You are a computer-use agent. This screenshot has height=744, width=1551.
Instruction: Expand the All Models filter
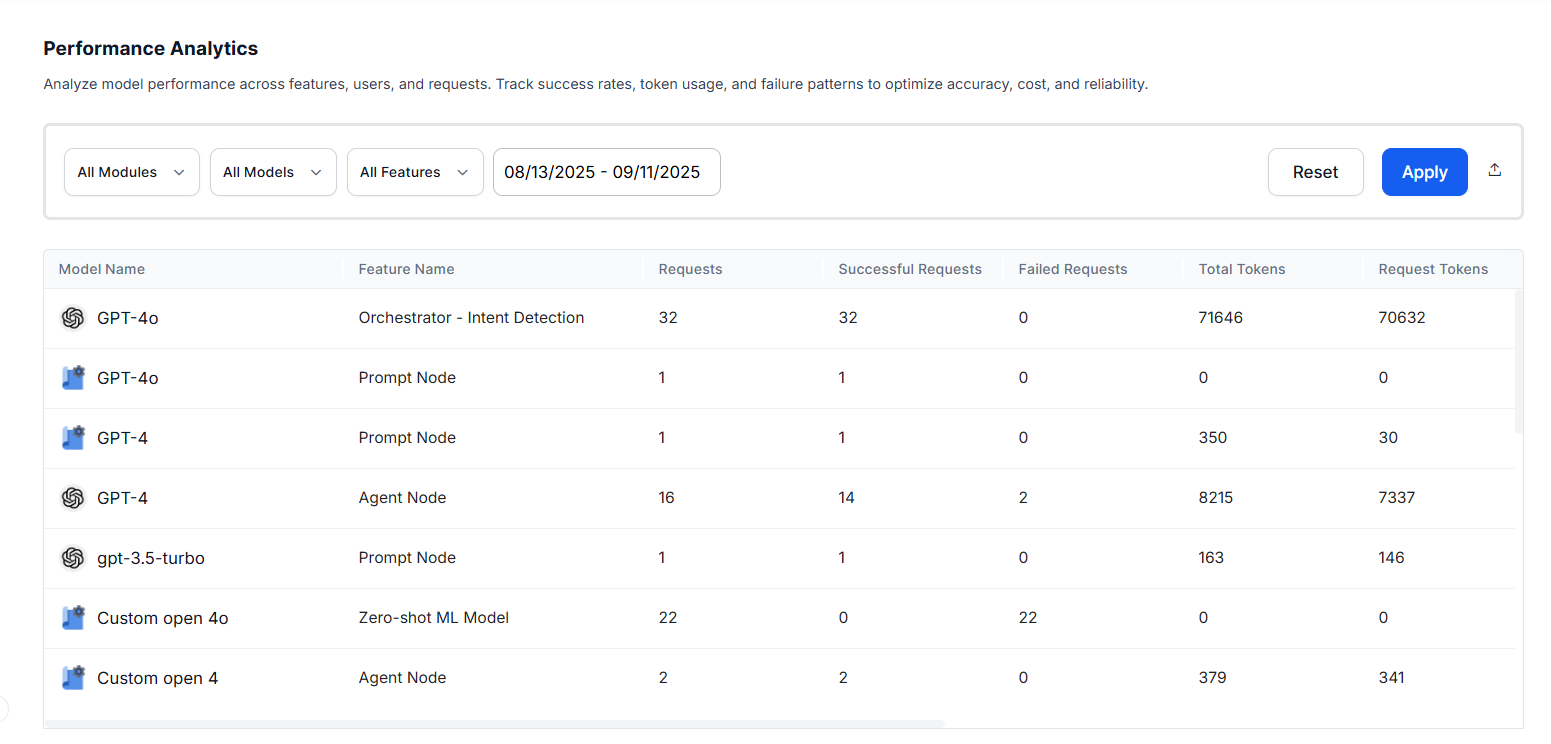(272, 171)
